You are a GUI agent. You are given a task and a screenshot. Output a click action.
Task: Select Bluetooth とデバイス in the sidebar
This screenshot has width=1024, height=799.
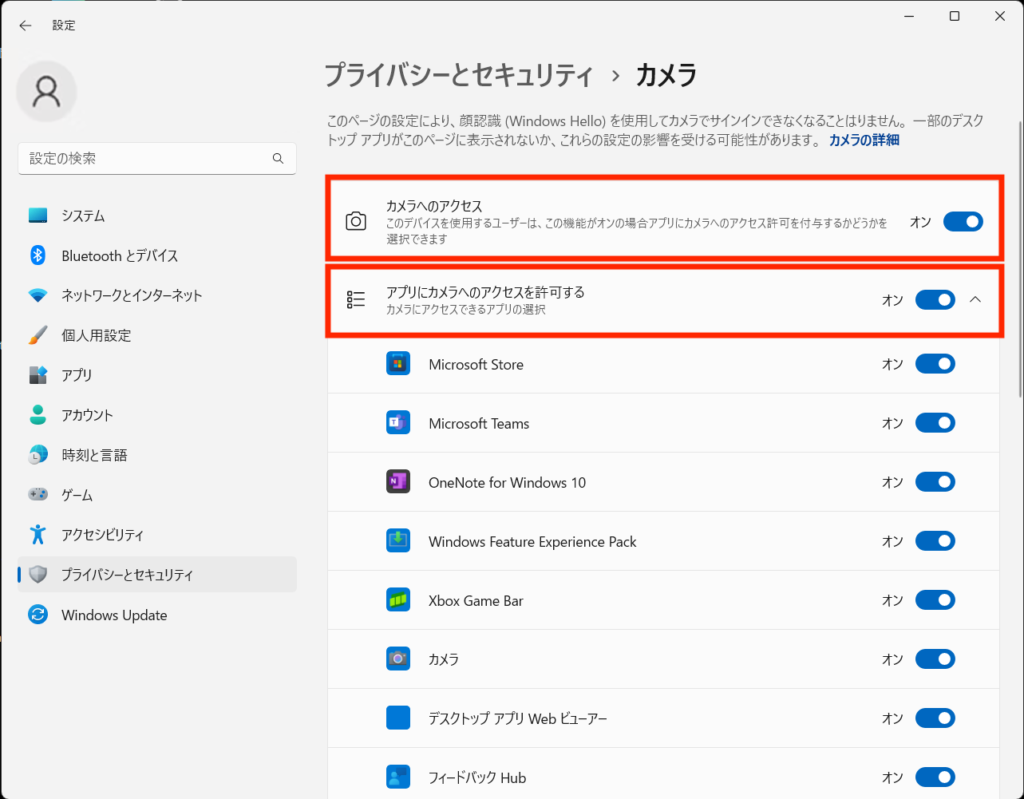pyautogui.click(x=119, y=256)
